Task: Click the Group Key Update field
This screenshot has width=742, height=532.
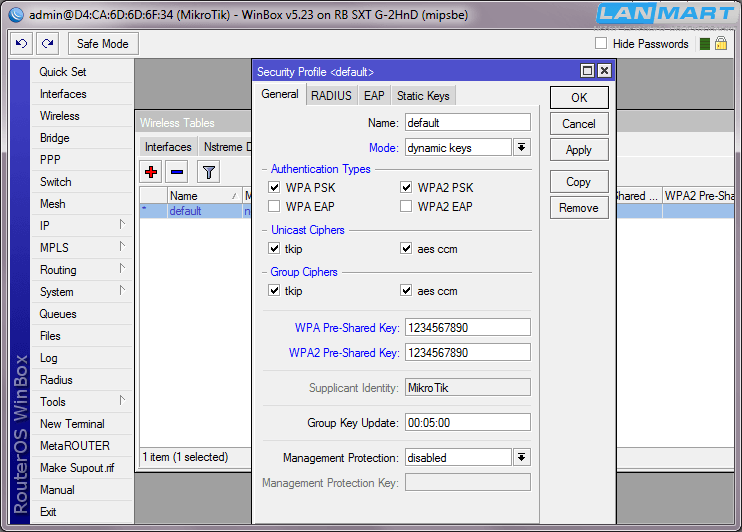Action: 468,423
